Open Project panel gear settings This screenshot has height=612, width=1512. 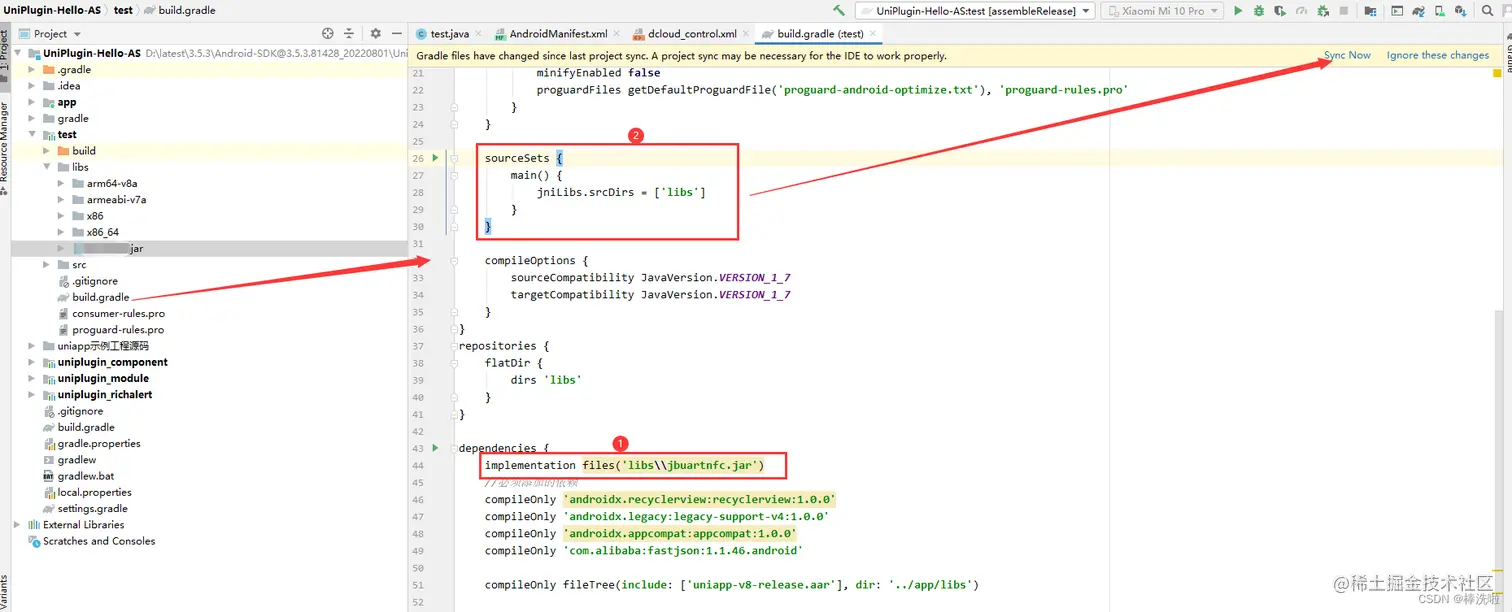(x=376, y=34)
